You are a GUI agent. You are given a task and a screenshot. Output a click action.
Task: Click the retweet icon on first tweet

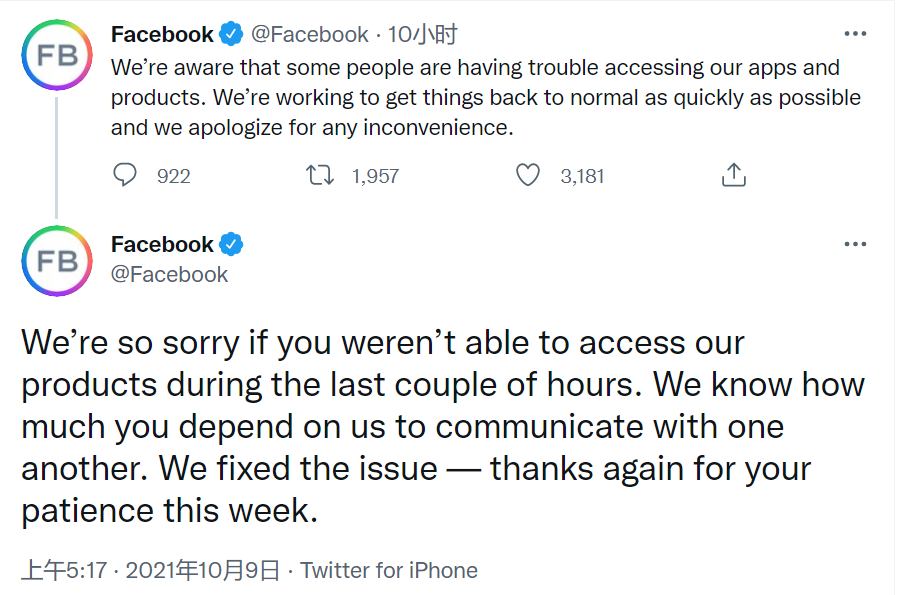click(319, 175)
